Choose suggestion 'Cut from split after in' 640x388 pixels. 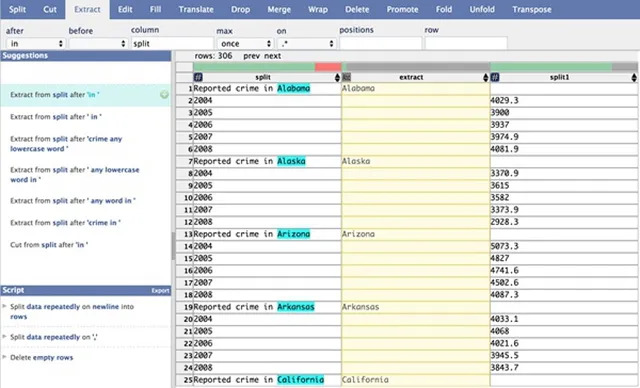(49, 245)
